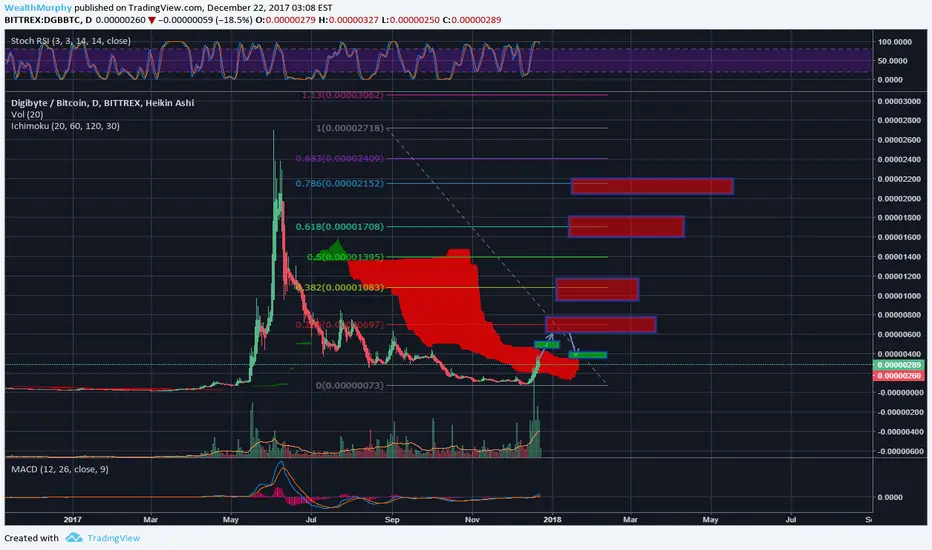Click the Sep label on time axis
The image size is (932, 550).
click(392, 520)
